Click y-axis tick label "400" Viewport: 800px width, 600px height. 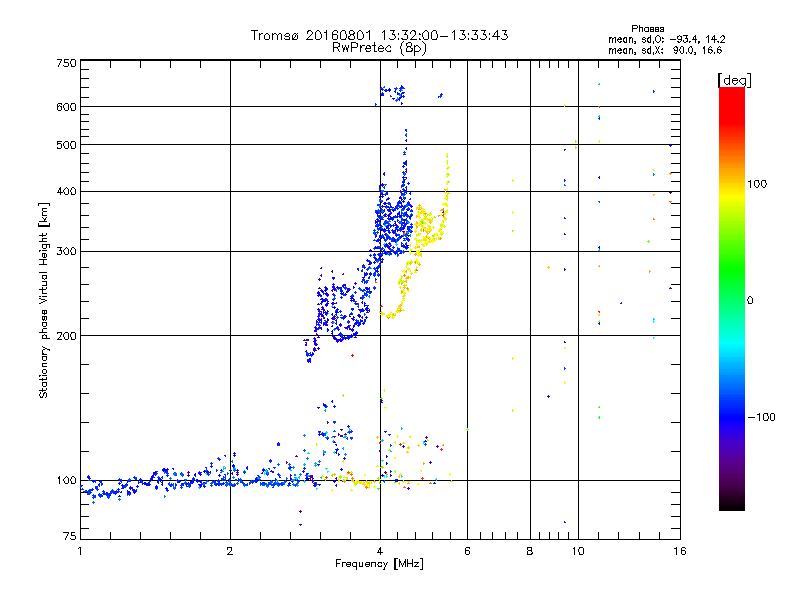point(66,191)
